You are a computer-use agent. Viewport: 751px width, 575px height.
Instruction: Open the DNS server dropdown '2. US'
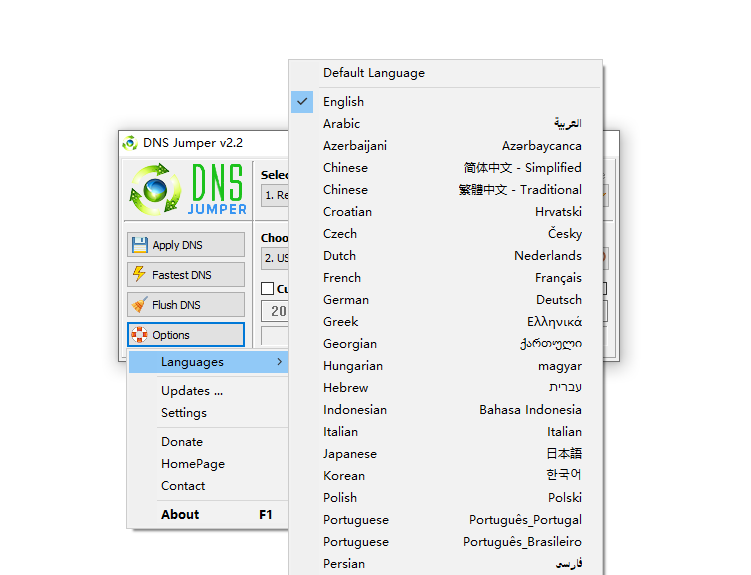[x=274, y=259]
